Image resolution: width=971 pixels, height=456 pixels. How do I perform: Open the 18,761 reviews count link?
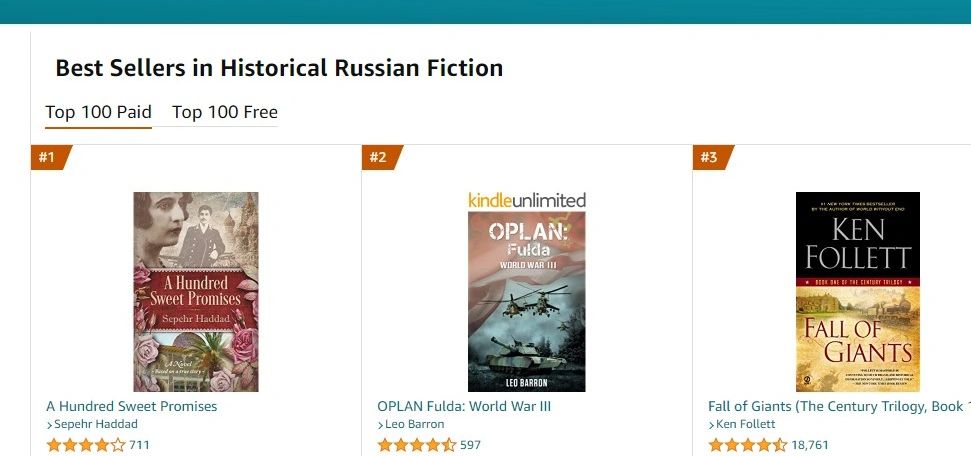(810, 445)
